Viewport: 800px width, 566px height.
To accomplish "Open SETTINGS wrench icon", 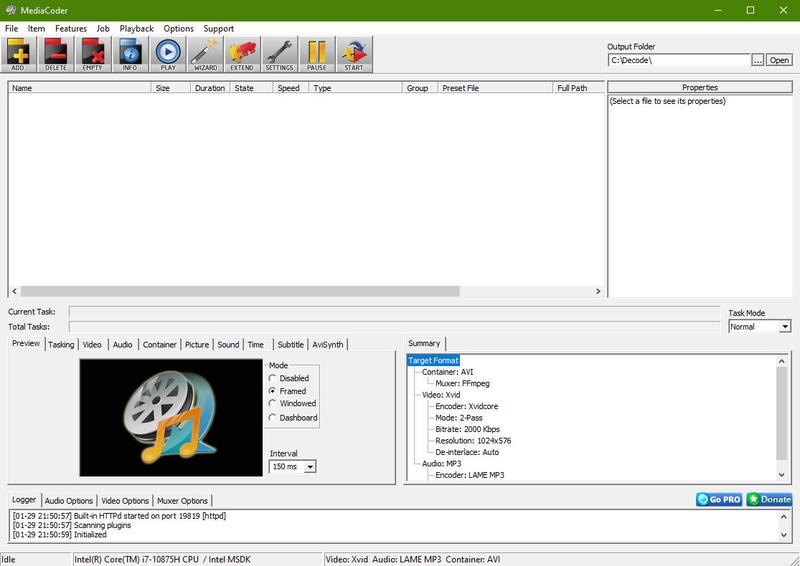I will pyautogui.click(x=279, y=54).
